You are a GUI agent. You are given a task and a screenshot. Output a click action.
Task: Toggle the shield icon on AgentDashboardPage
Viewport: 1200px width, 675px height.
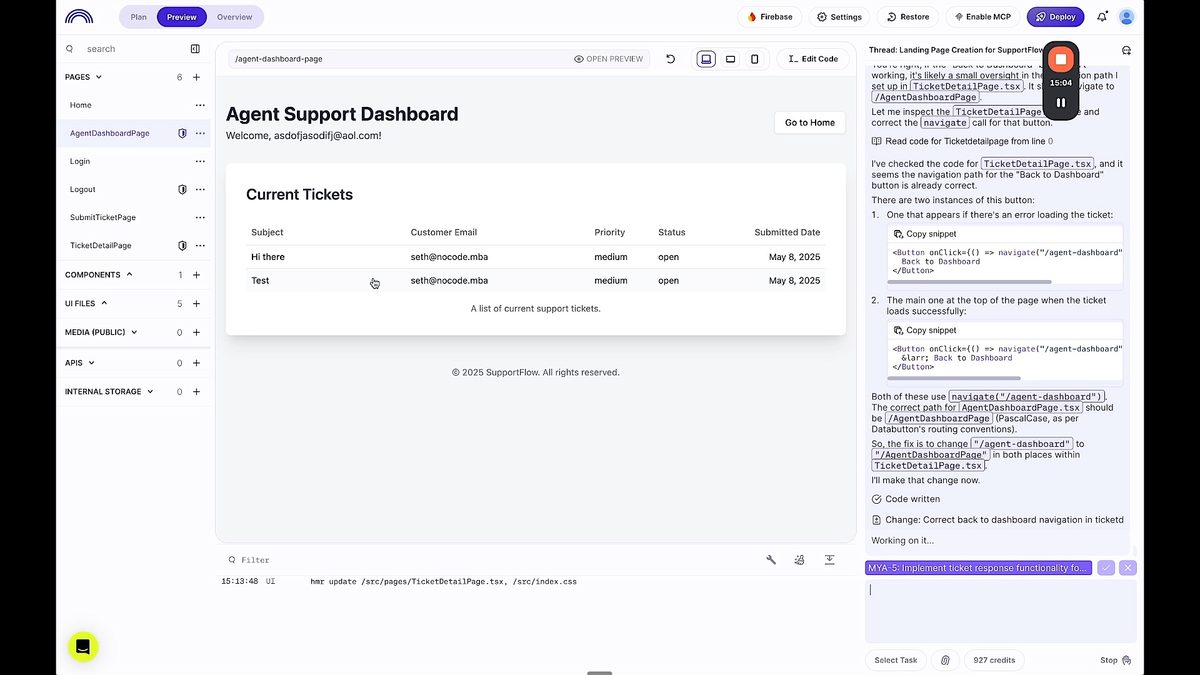pos(182,133)
